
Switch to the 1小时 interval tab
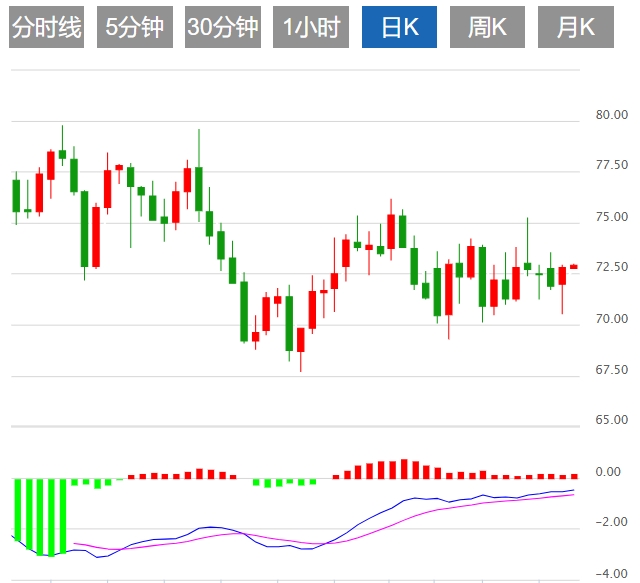[x=310, y=28]
